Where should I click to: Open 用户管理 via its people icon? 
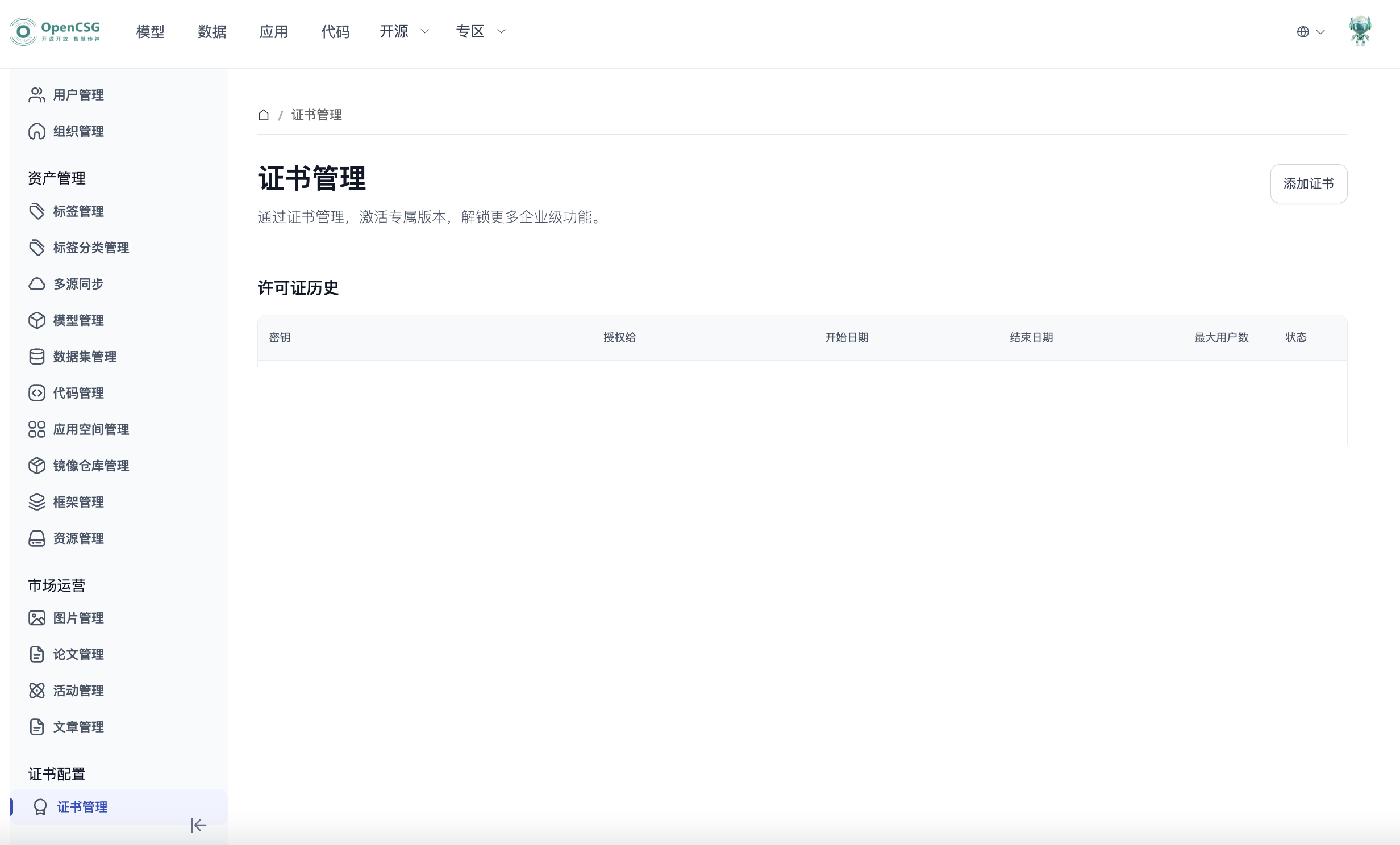click(x=37, y=95)
